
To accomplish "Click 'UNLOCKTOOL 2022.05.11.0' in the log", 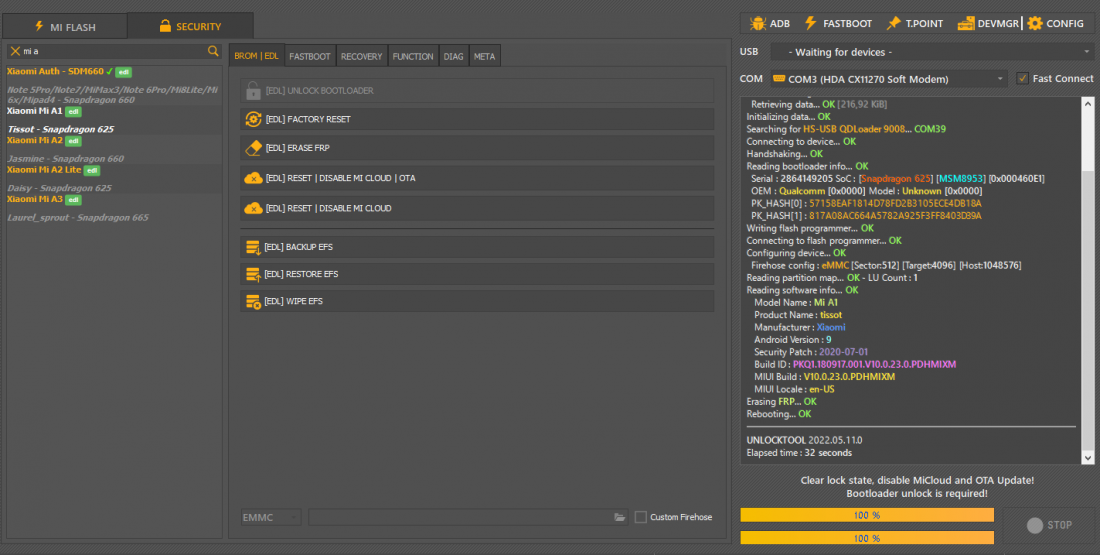I will coord(804,441).
